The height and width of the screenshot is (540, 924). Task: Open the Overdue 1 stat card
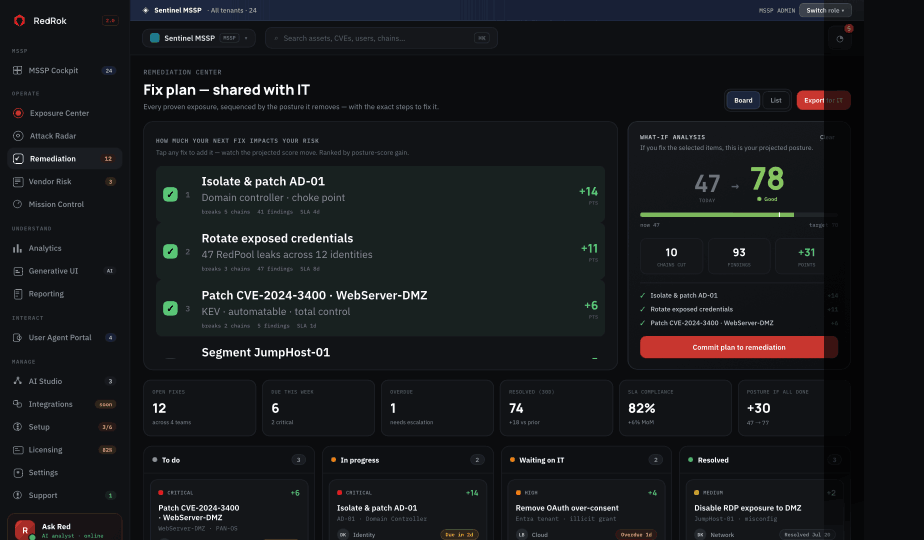point(437,408)
